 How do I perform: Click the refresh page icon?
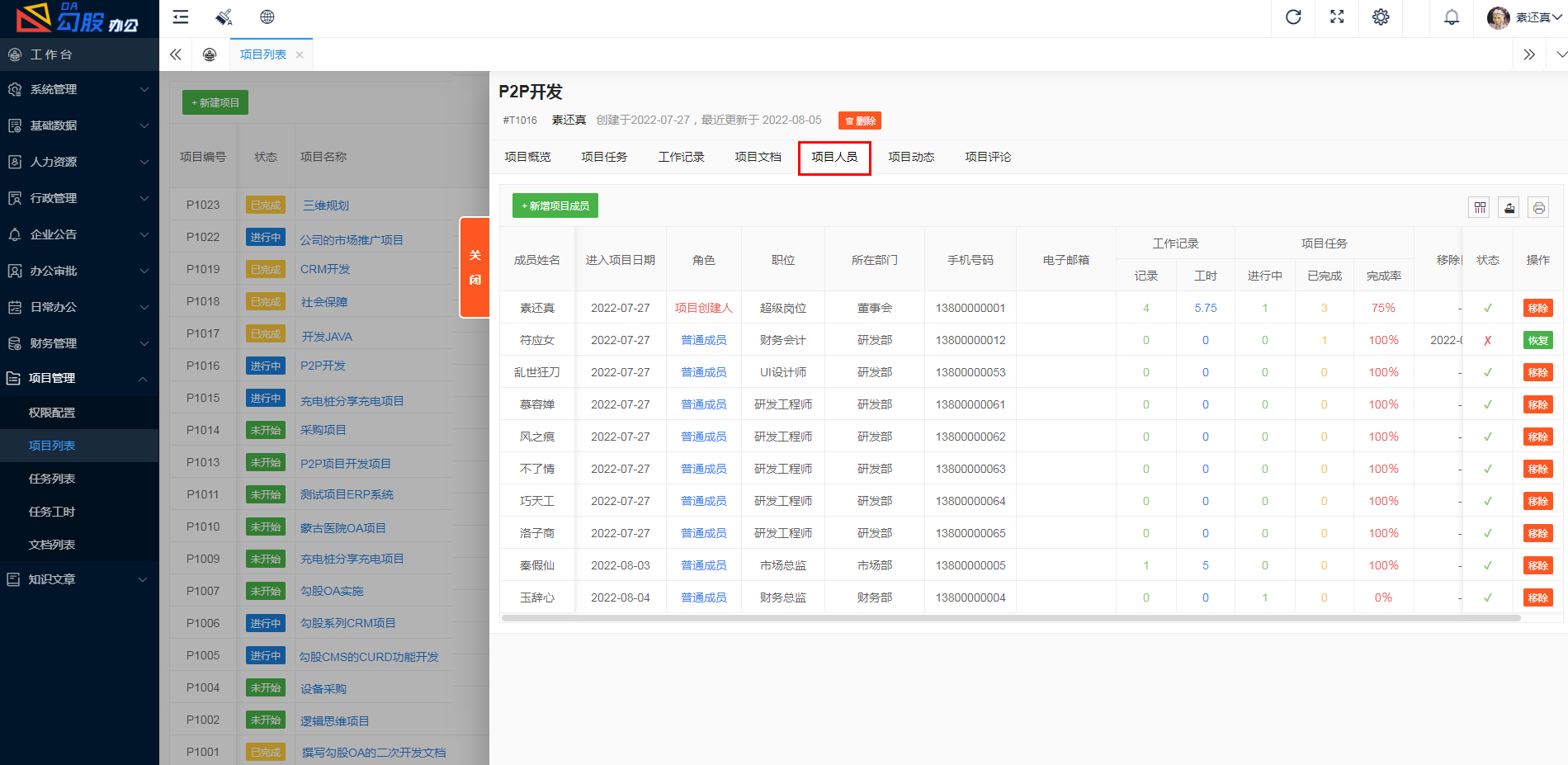coord(1293,17)
